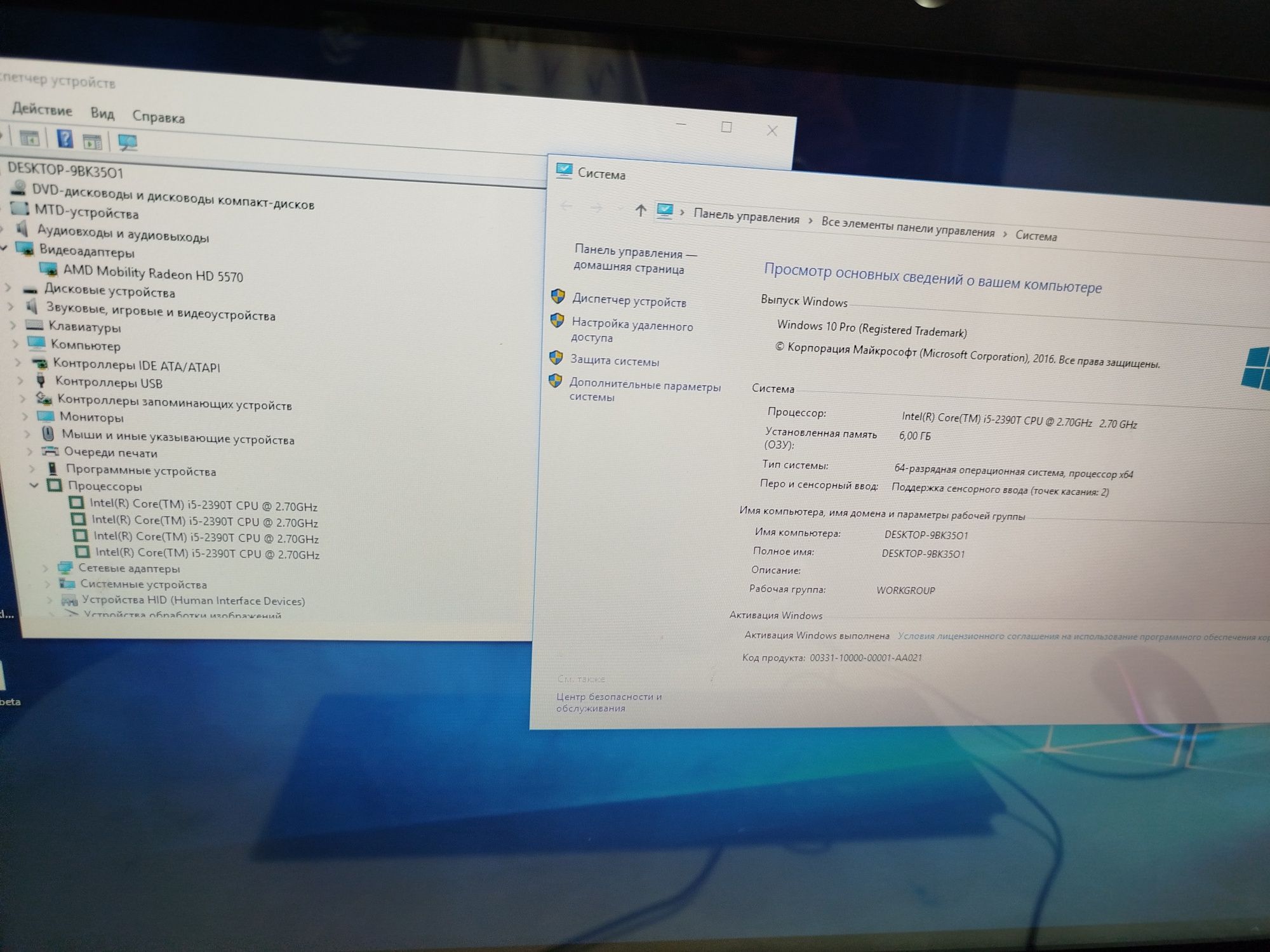Click the Процессоры chip icon

pos(55,486)
